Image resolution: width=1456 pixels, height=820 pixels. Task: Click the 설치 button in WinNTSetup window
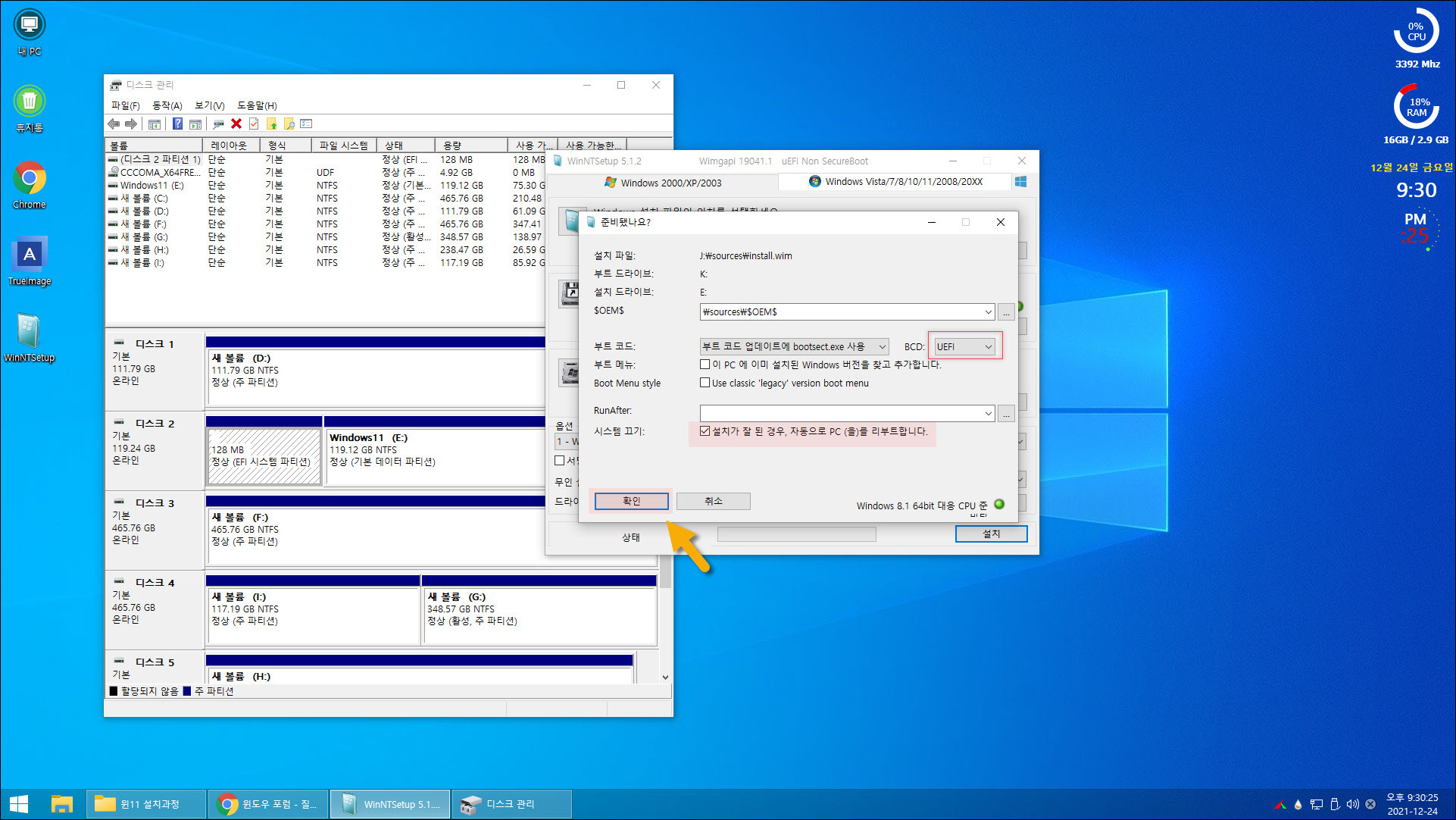click(991, 534)
